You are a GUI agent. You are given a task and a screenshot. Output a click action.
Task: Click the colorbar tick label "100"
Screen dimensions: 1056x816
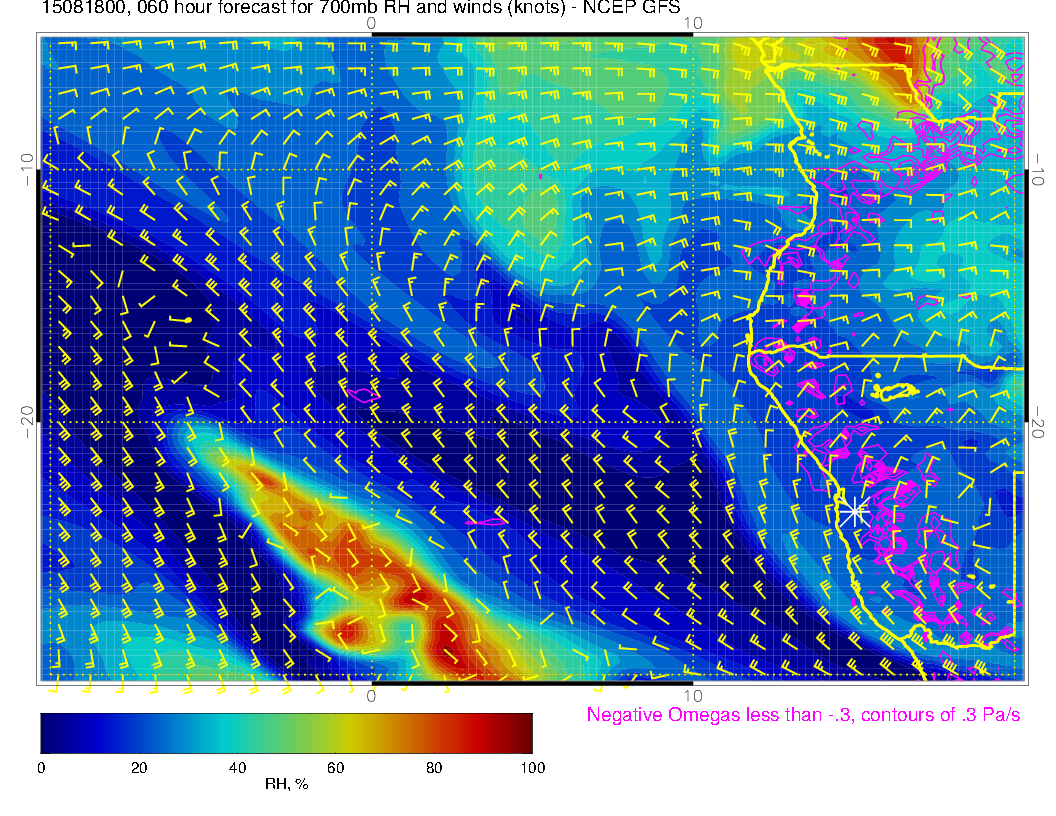532,767
